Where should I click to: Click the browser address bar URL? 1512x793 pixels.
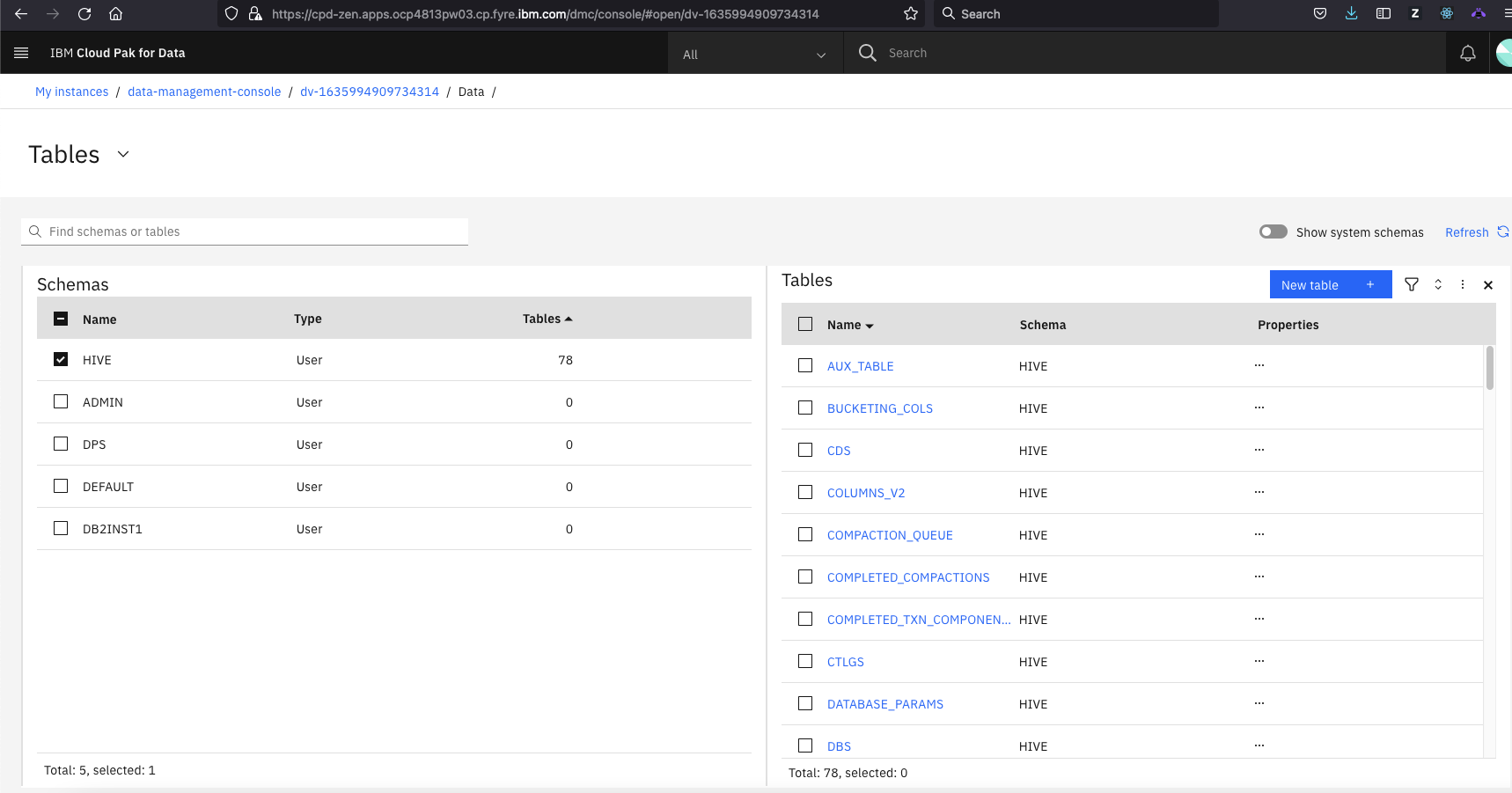(x=546, y=14)
